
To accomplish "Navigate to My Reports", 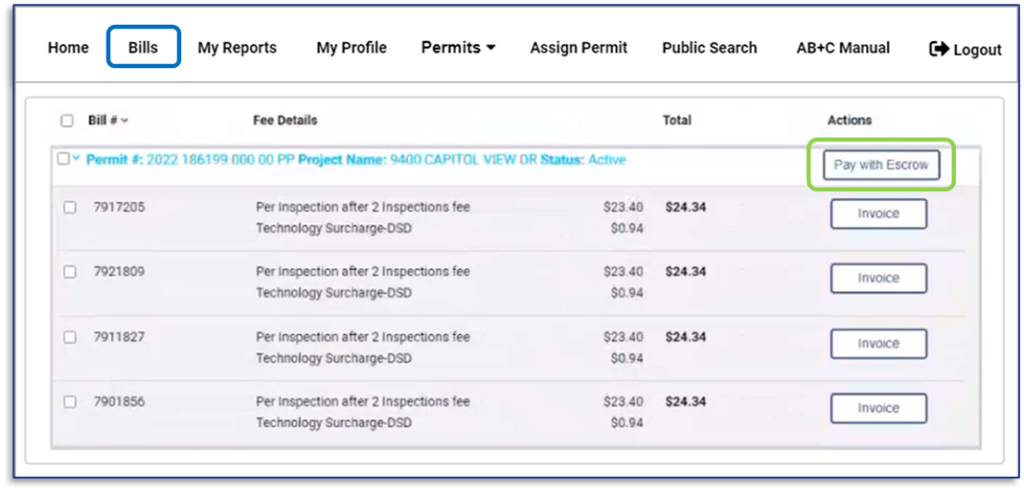I will [237, 47].
